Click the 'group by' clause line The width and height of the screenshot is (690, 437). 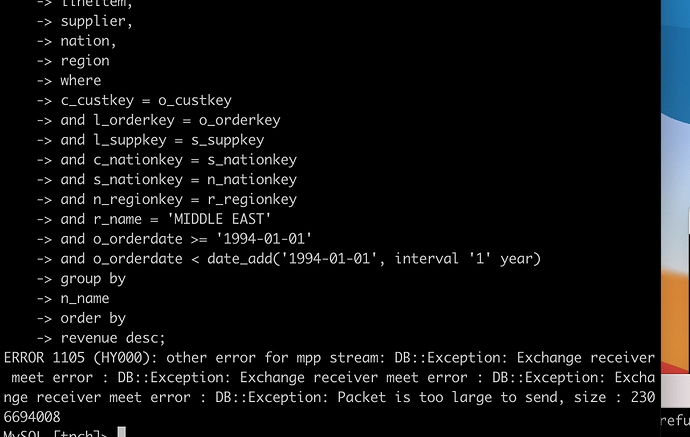[92, 279]
